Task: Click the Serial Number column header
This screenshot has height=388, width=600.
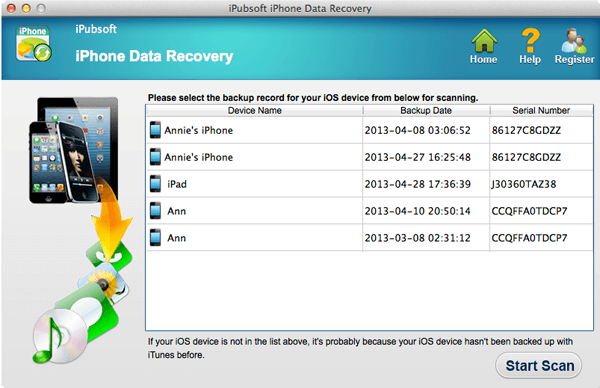Action: tap(541, 111)
